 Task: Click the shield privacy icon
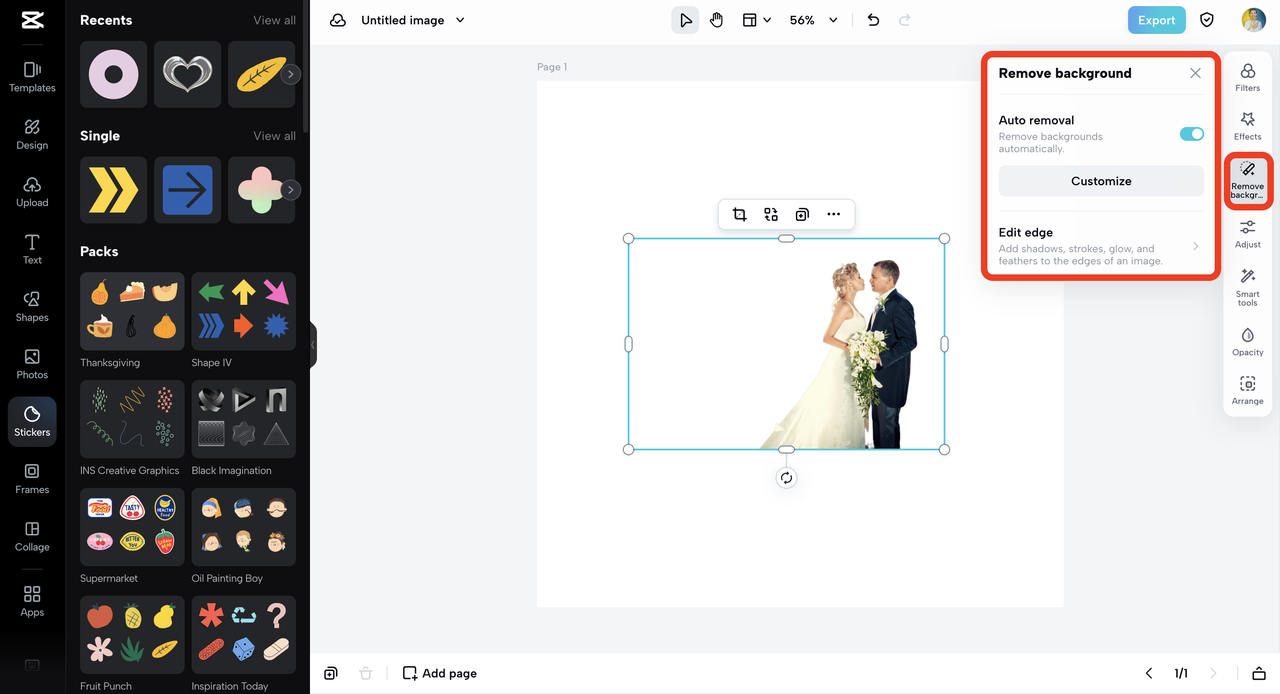pos(1207,20)
